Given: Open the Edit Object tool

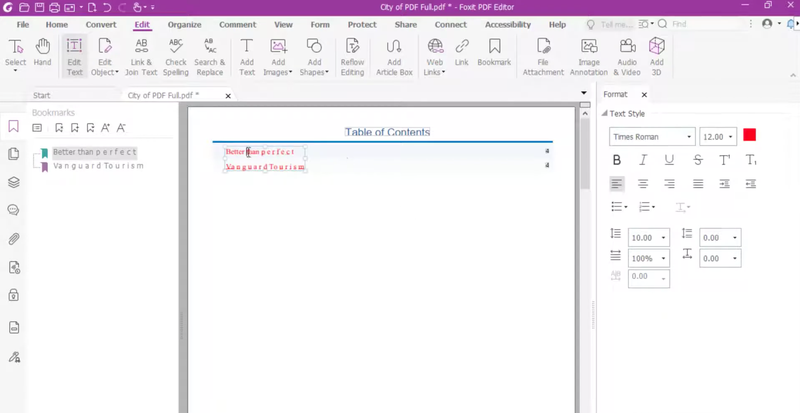Looking at the screenshot, I should point(105,57).
